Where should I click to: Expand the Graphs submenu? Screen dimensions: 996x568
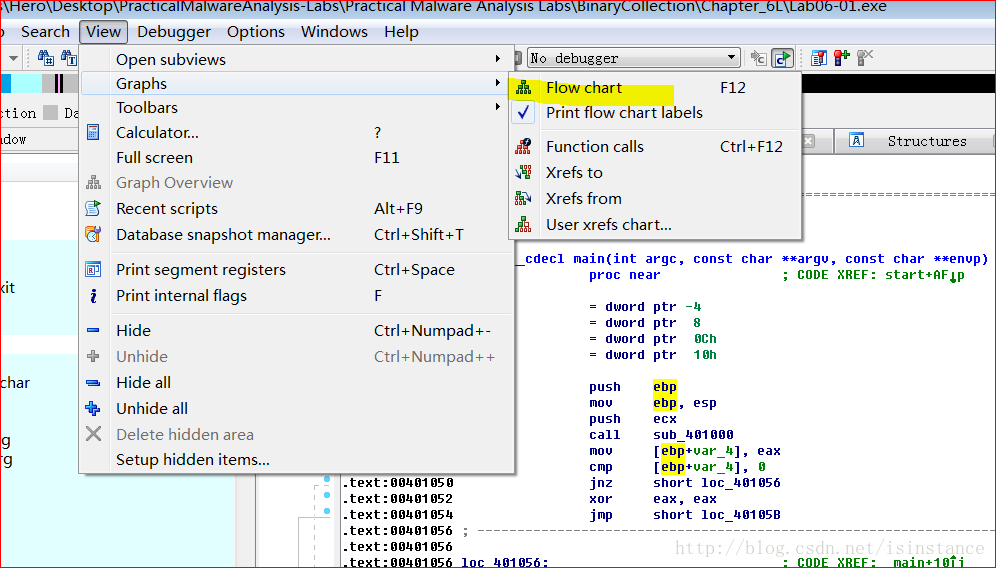point(297,84)
